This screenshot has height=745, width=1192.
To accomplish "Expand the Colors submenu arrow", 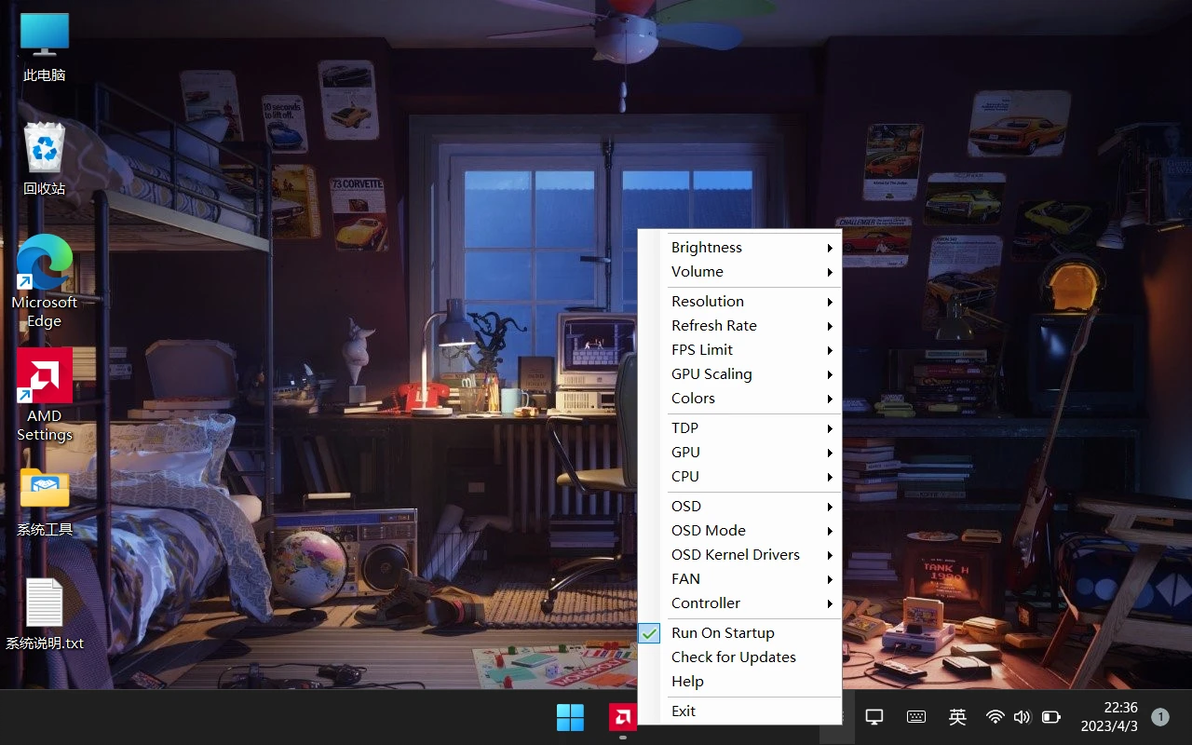I will coord(830,399).
